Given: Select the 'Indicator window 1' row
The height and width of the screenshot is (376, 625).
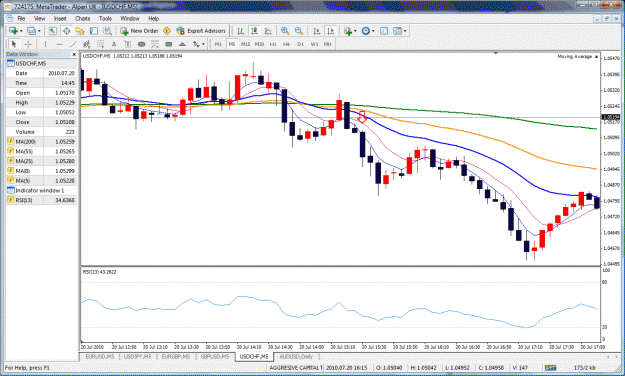Looking at the screenshot, I should (x=41, y=190).
